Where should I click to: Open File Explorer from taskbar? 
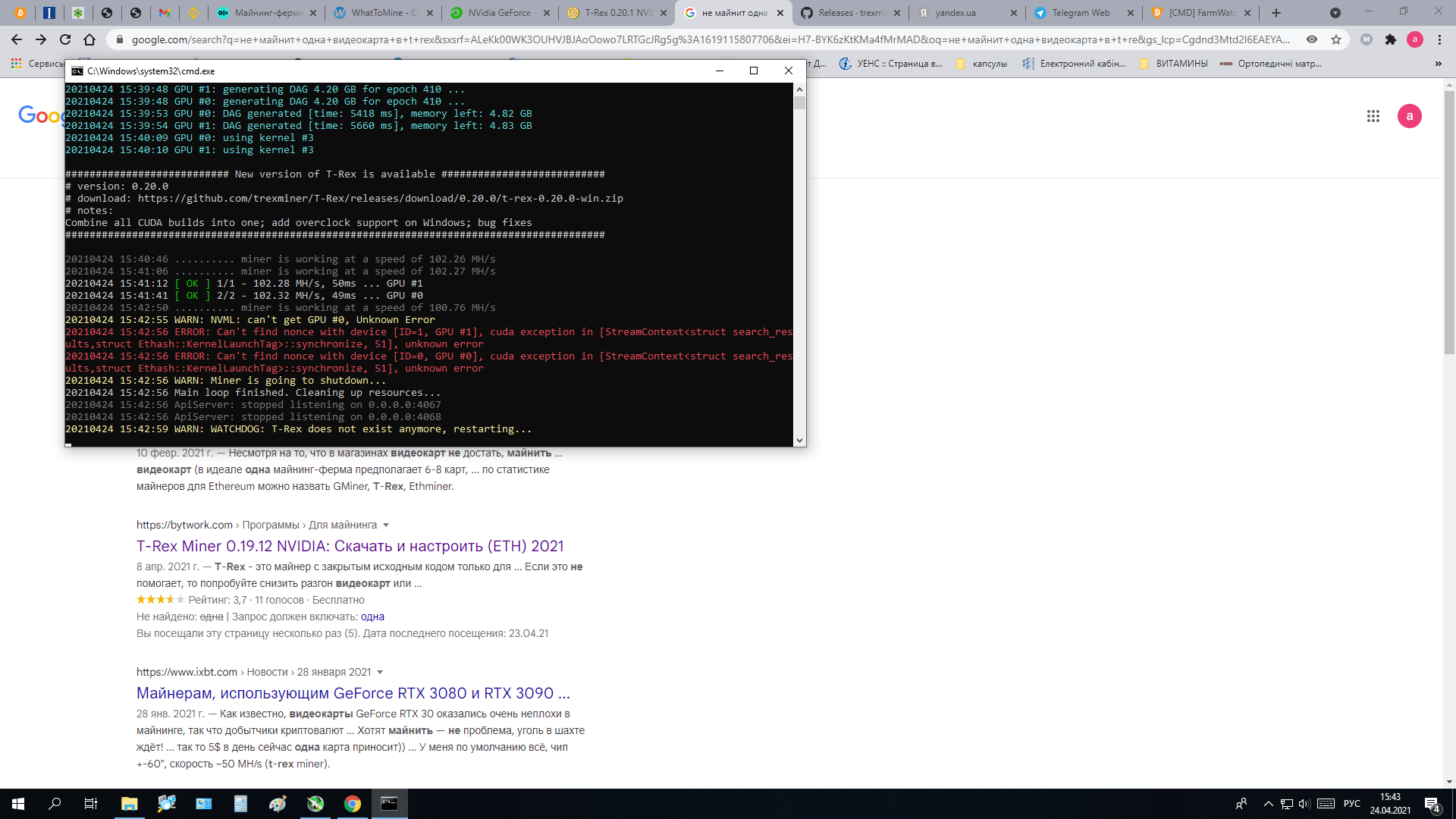tap(130, 804)
